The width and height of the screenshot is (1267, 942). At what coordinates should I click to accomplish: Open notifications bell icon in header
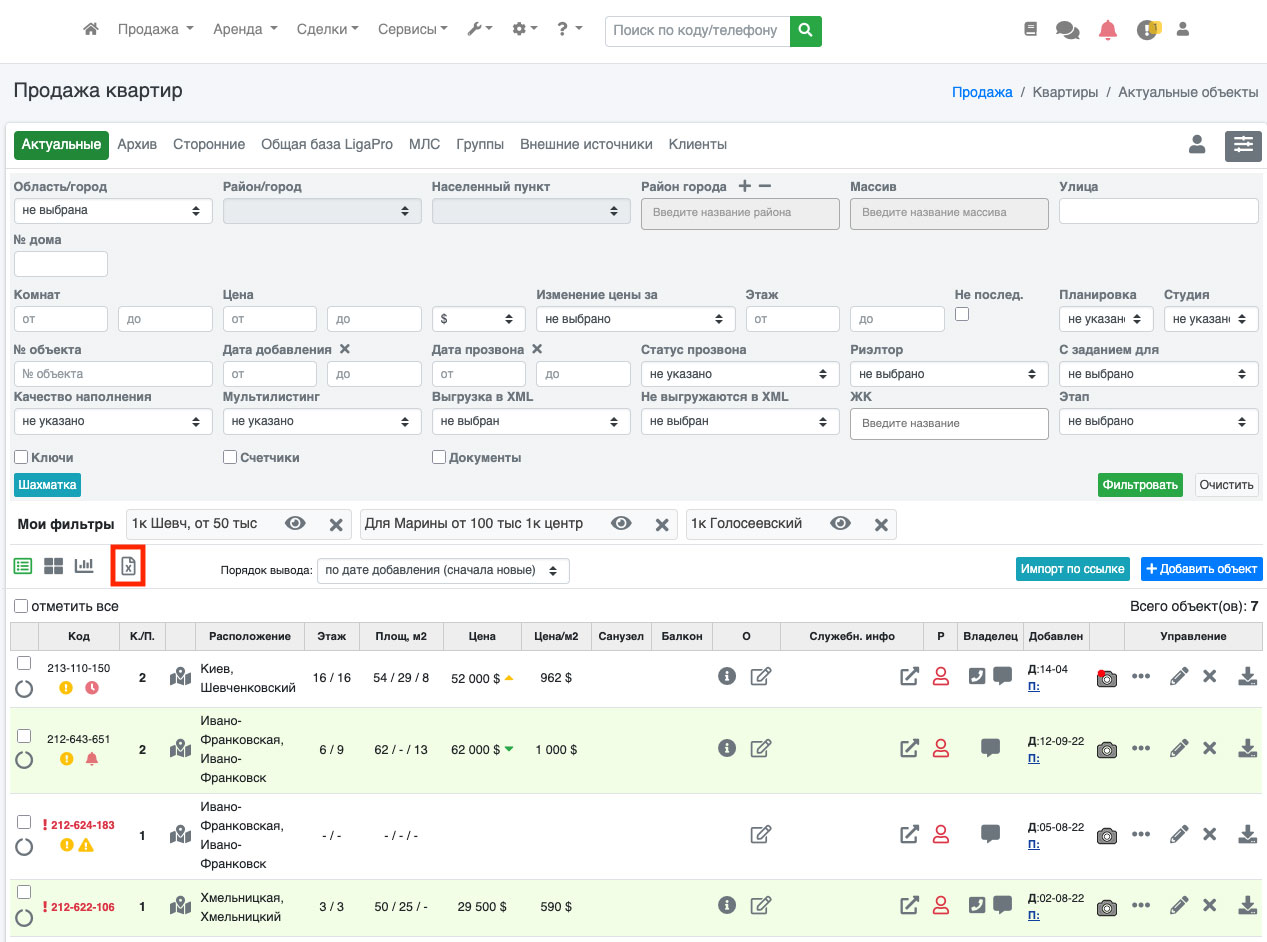tap(1107, 30)
